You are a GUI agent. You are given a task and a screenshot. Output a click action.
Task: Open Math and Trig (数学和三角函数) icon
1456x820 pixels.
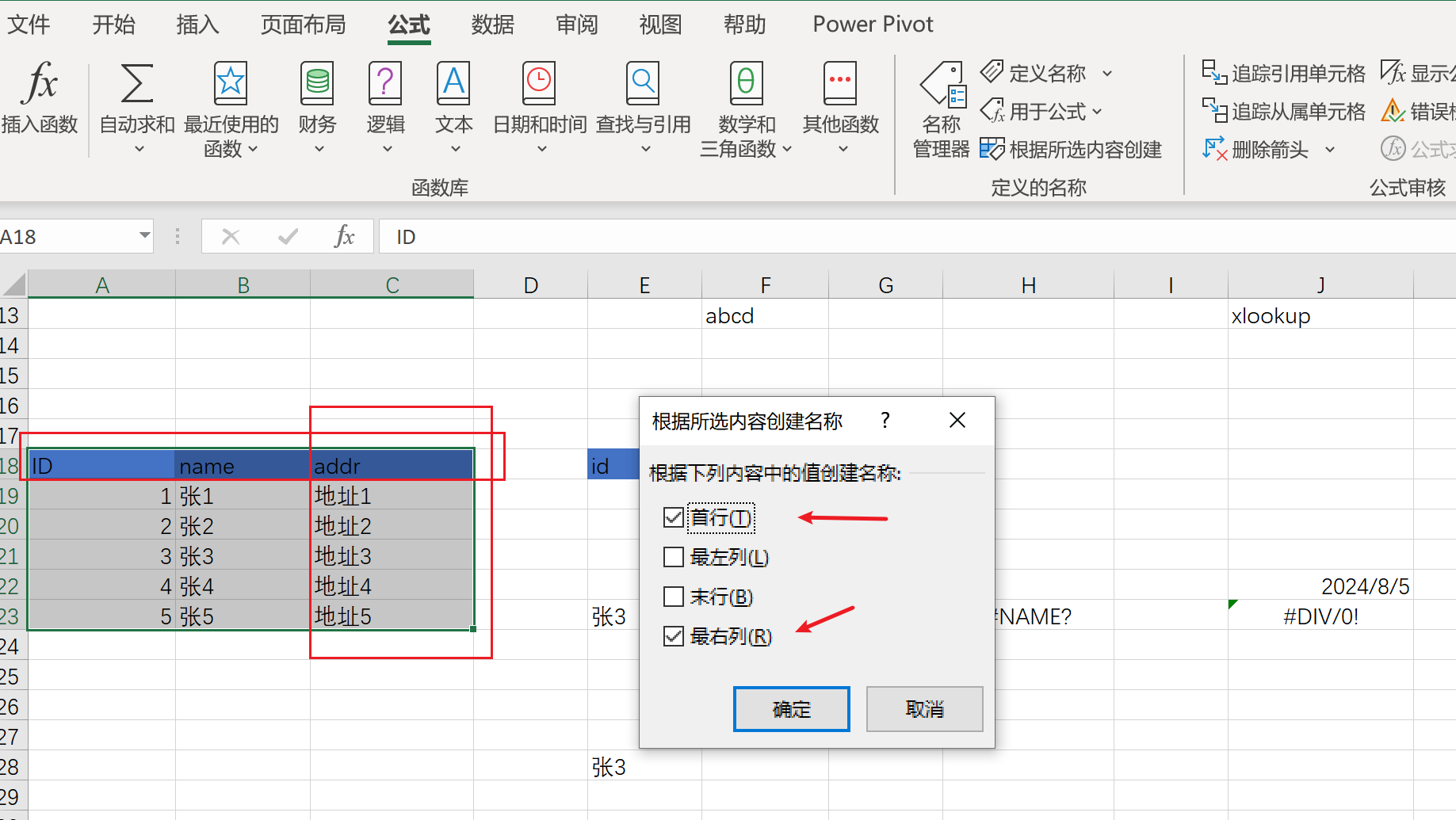click(x=746, y=83)
